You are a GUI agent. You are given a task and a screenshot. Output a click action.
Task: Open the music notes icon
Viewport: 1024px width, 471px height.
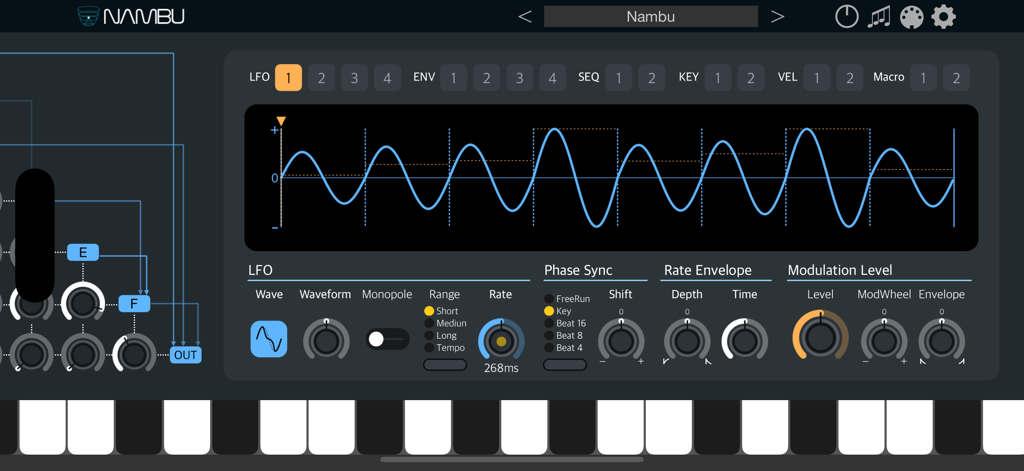[x=879, y=16]
